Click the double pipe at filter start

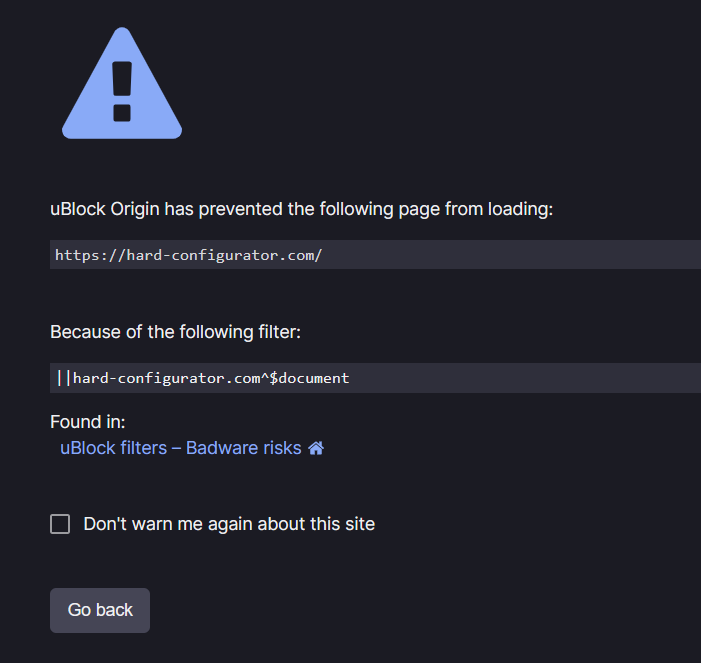coord(65,378)
